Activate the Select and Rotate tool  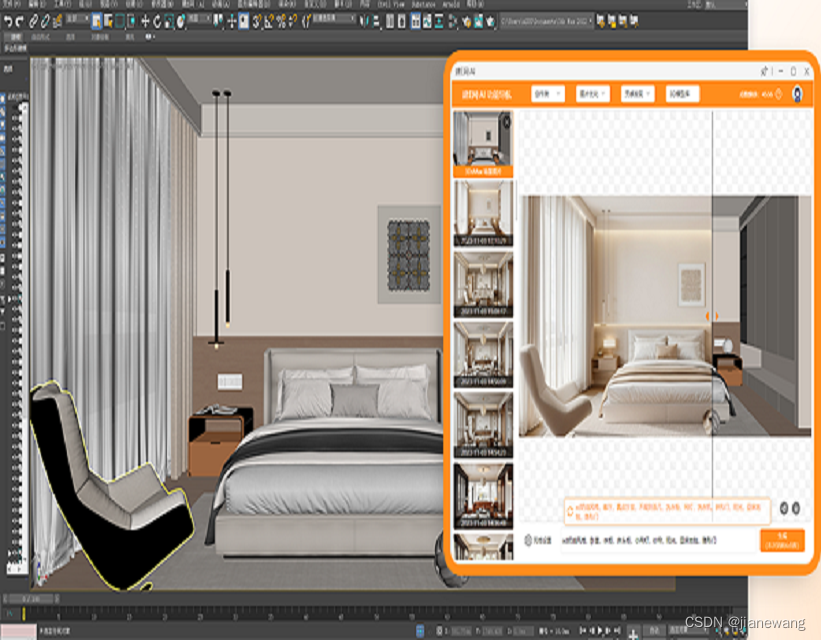click(x=157, y=21)
